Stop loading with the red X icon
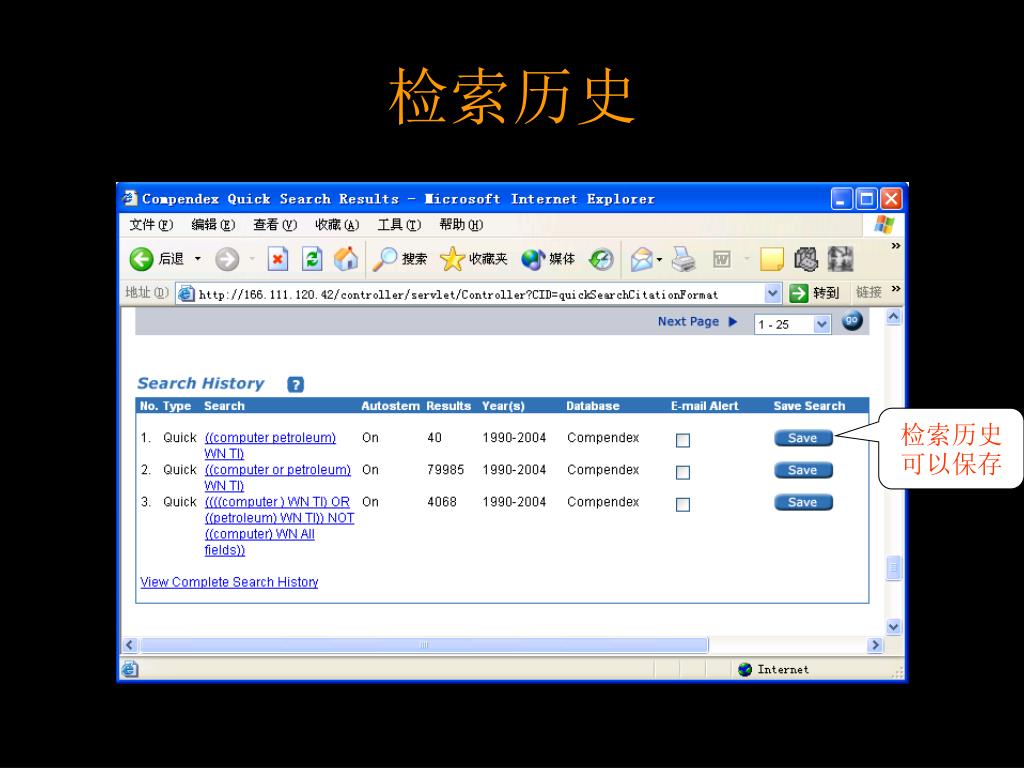The width and height of the screenshot is (1024, 768). [278, 259]
